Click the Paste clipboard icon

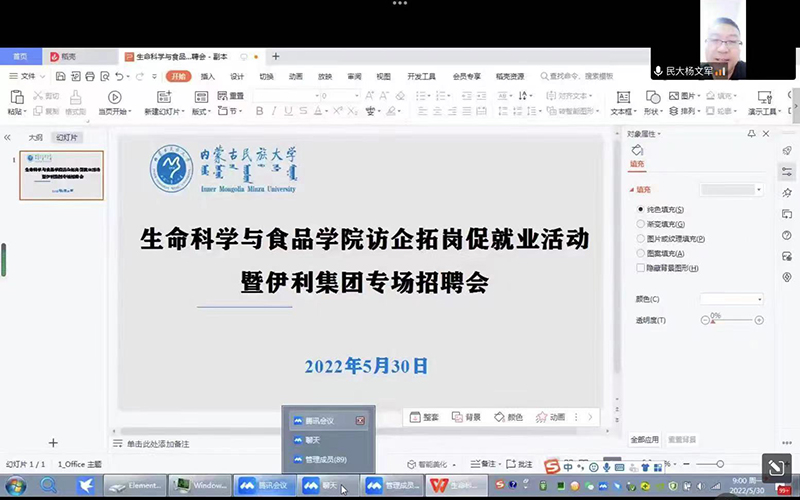(x=17, y=97)
